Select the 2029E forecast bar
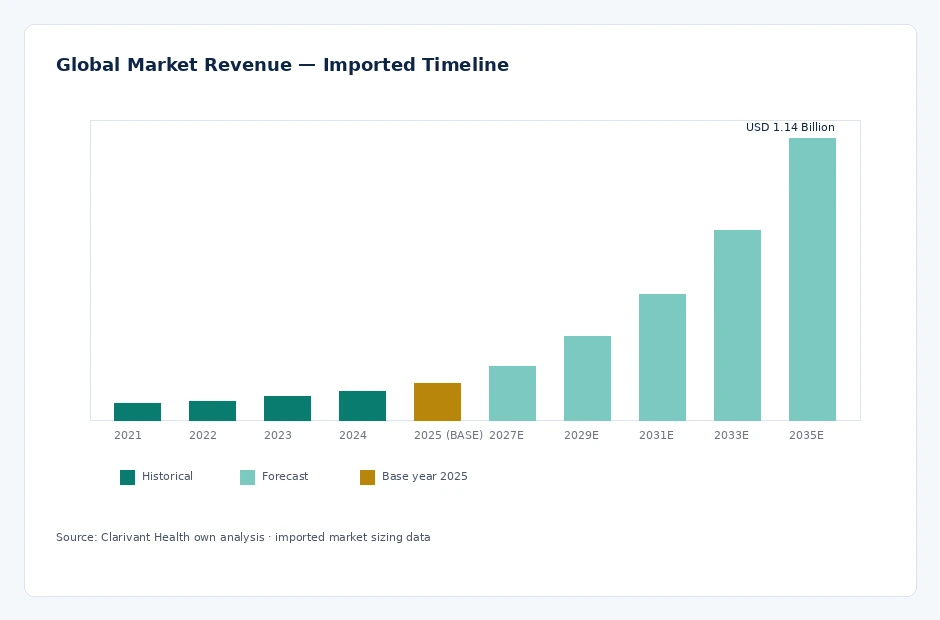This screenshot has height=620, width=940. 587,378
